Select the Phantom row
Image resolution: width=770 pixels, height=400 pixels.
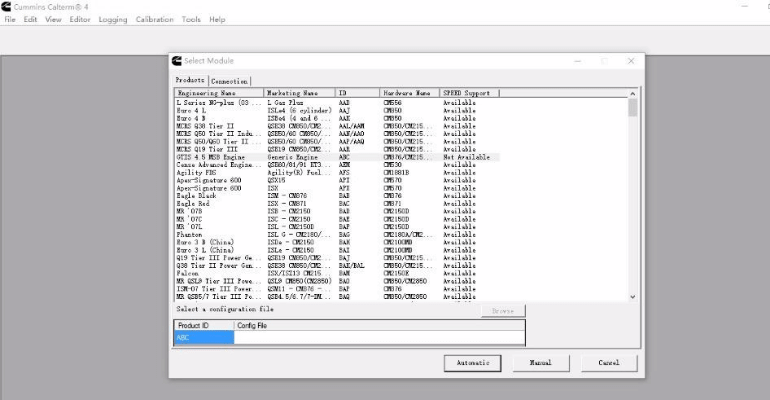pos(337,235)
